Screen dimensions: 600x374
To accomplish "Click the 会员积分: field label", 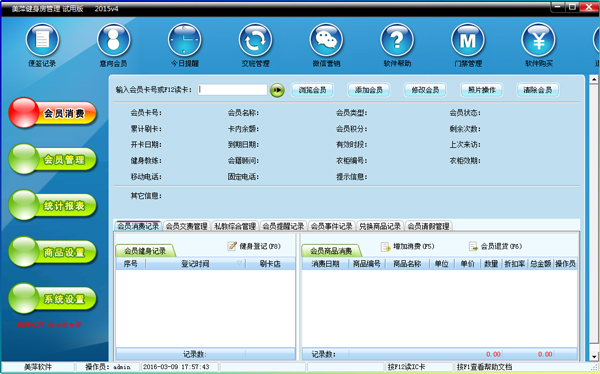I will click(x=352, y=129).
